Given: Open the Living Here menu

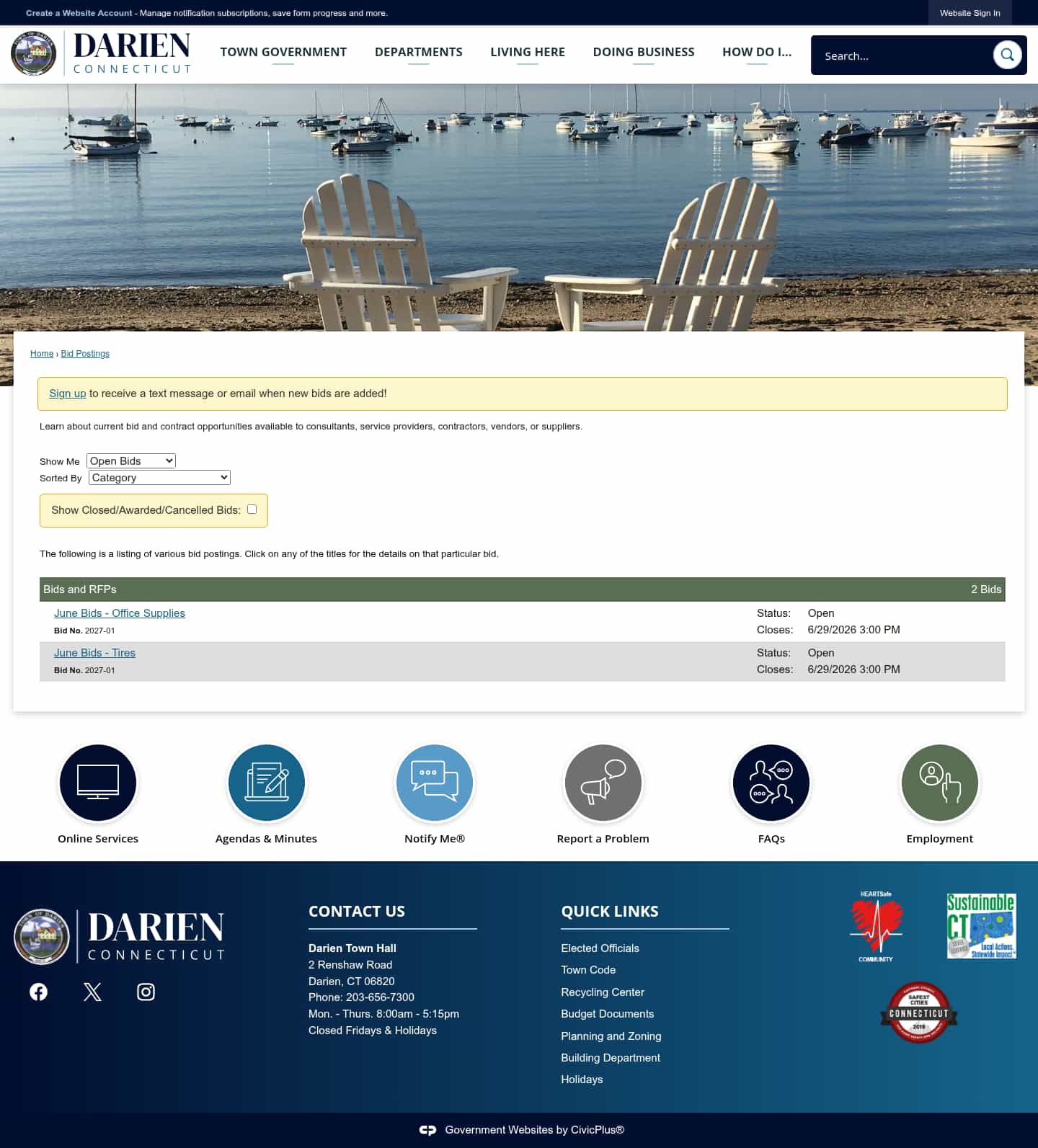Looking at the screenshot, I should click(x=528, y=52).
